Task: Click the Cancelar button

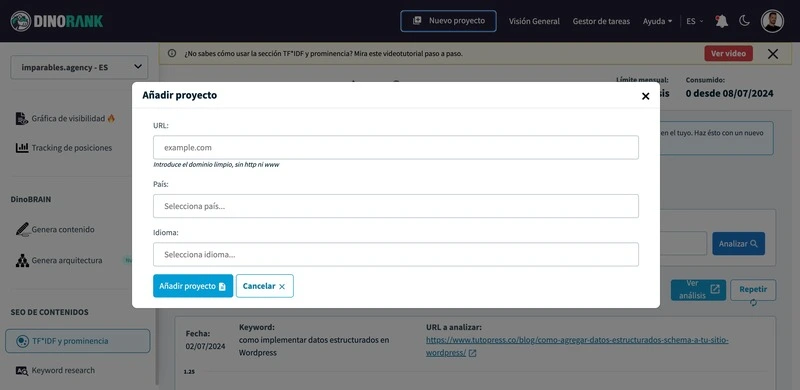Action: pos(264,286)
